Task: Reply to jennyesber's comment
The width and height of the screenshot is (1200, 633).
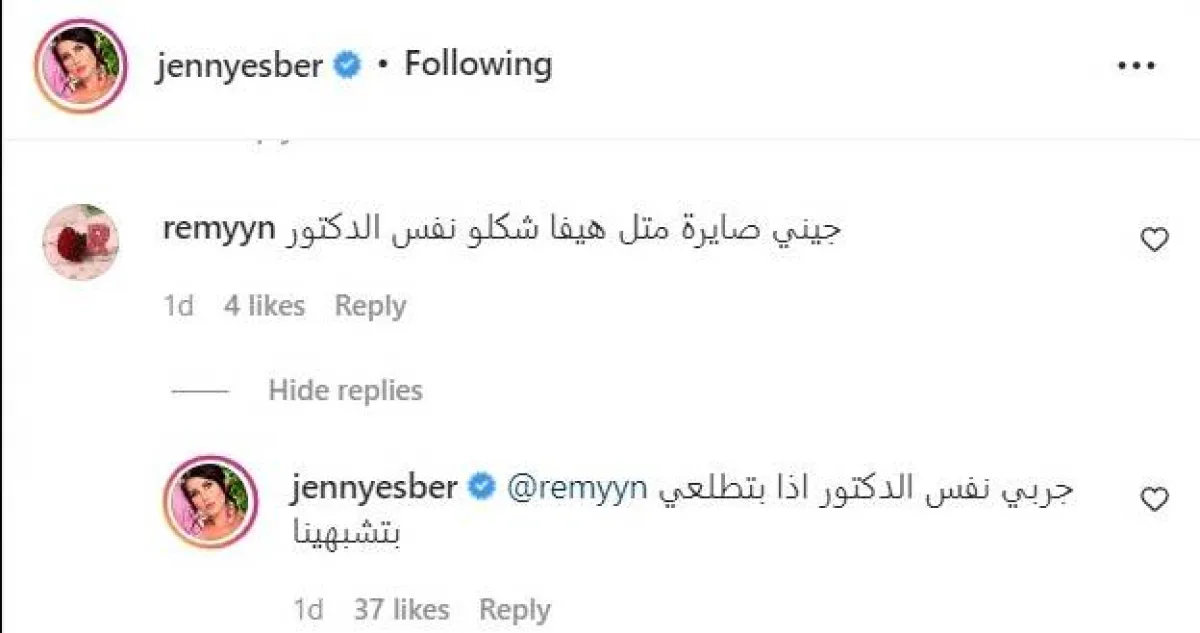Action: click(x=515, y=609)
